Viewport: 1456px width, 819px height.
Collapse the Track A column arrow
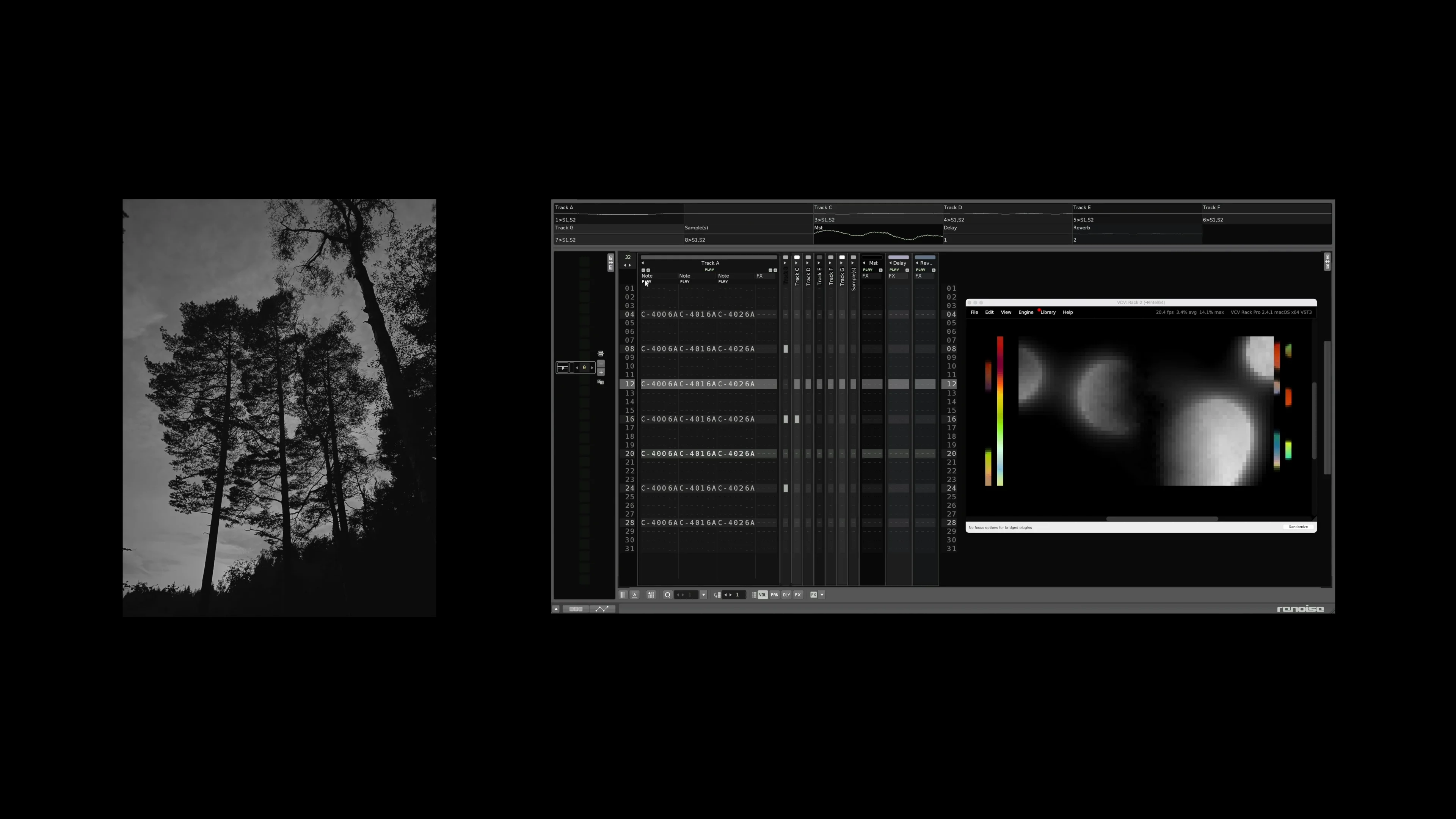[x=643, y=263]
